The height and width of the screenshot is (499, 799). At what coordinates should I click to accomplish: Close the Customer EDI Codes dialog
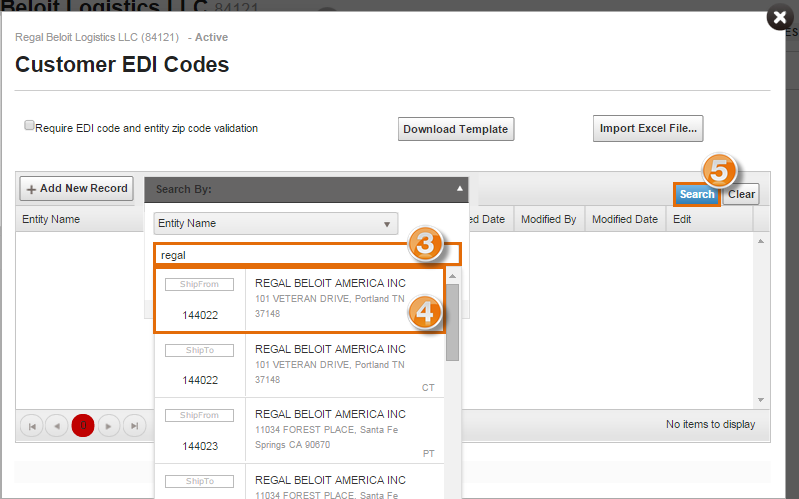(780, 17)
